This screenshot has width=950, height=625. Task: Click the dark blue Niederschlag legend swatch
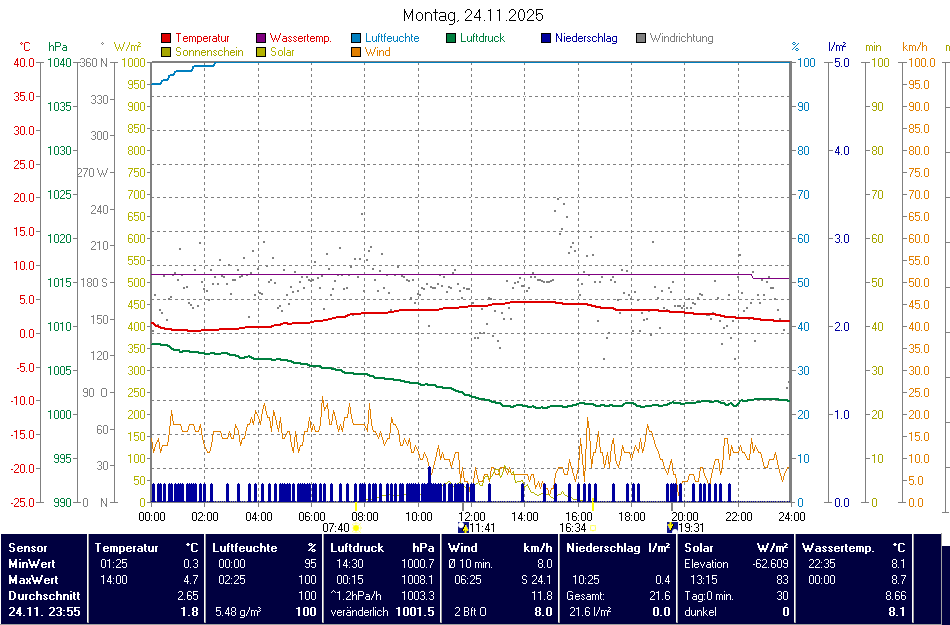546,39
